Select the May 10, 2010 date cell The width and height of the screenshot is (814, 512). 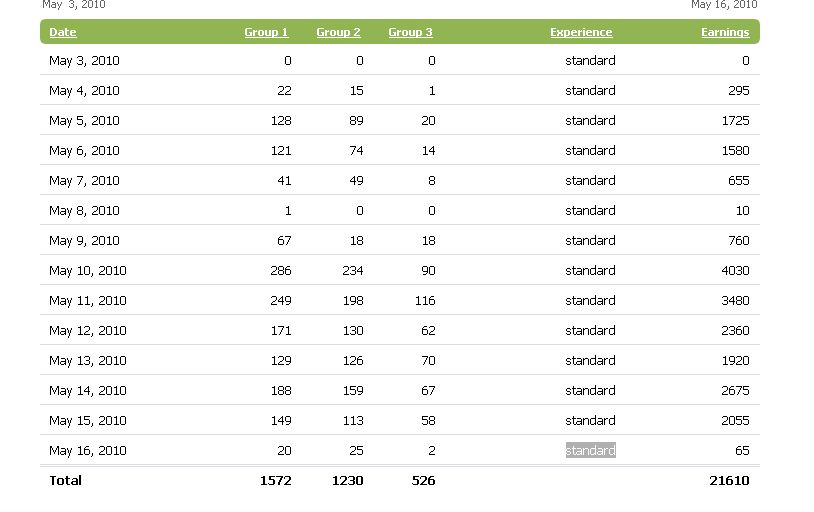point(88,271)
